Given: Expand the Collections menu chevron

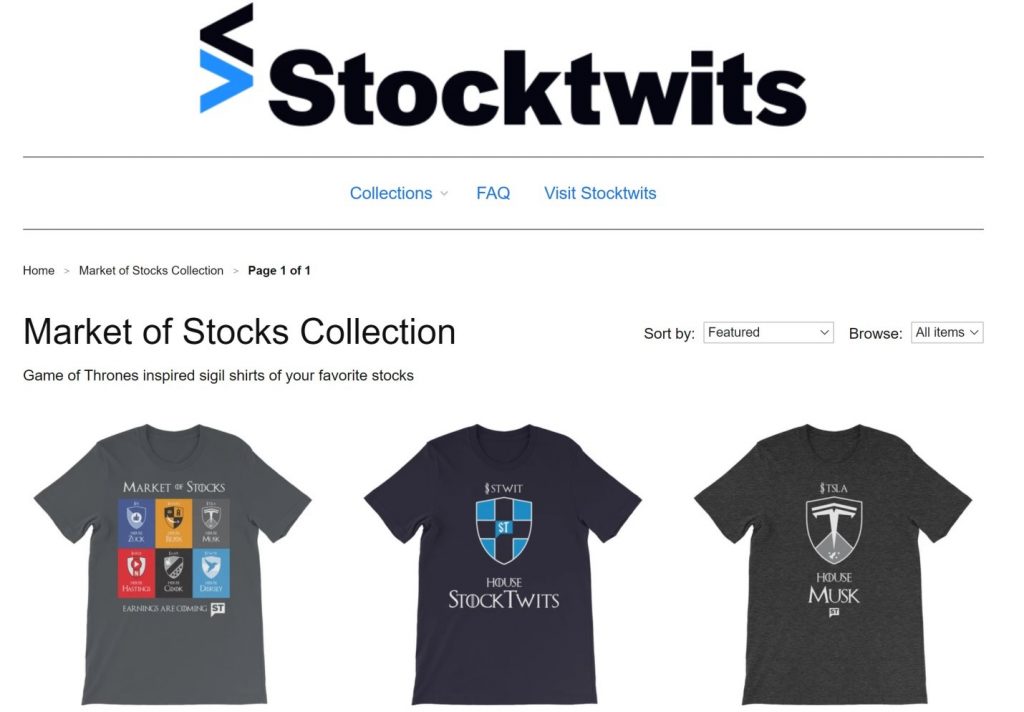Looking at the screenshot, I should (444, 194).
